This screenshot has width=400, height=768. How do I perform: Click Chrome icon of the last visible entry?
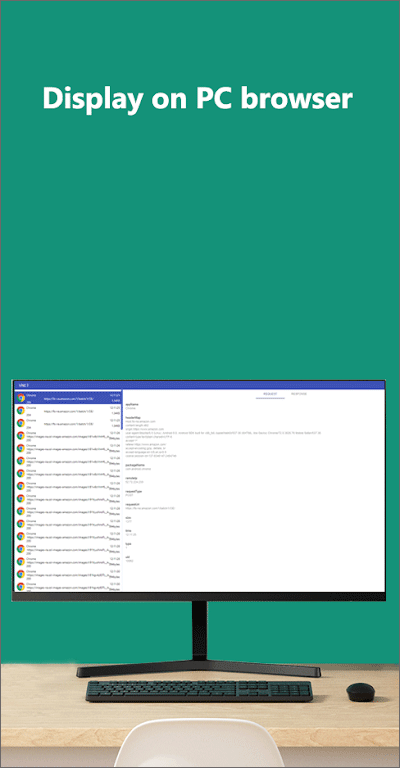[x=21, y=586]
